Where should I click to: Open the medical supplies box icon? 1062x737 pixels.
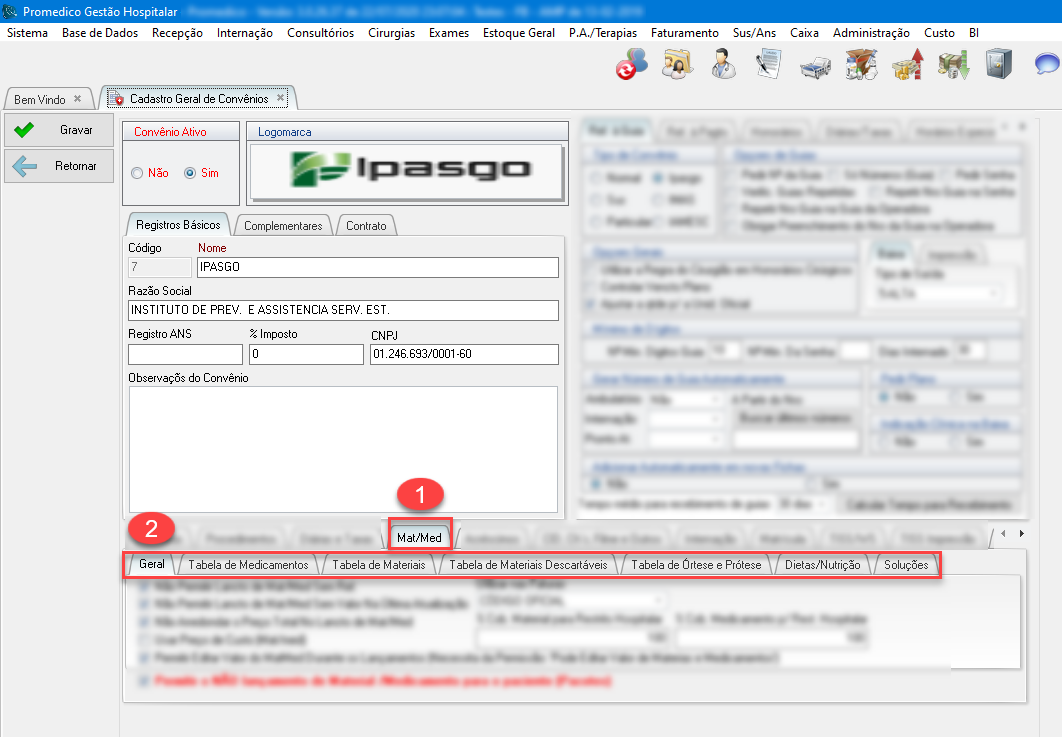(859, 64)
